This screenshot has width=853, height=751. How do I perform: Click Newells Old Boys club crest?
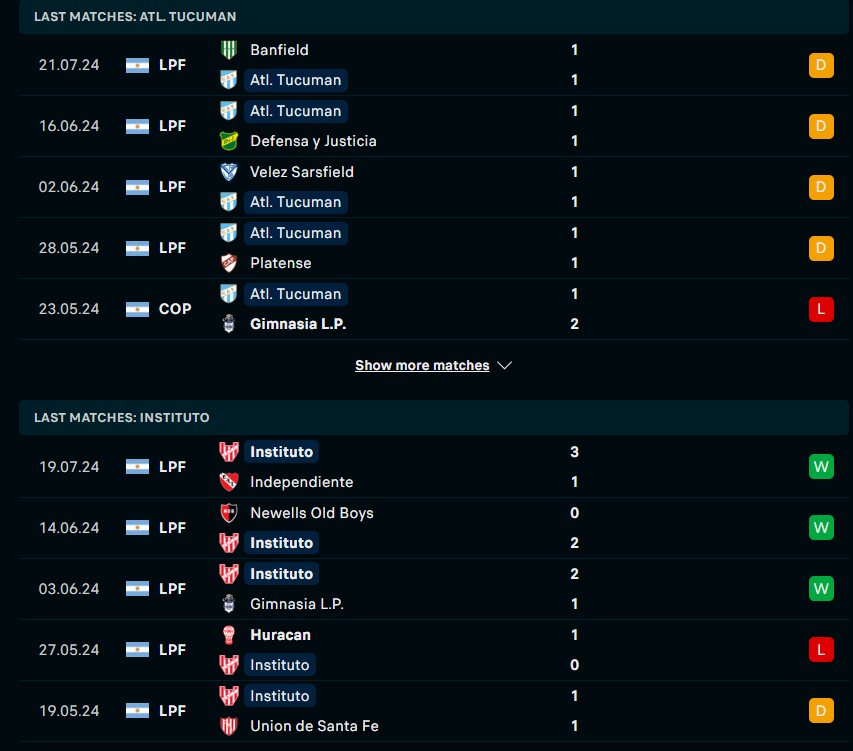(228, 513)
